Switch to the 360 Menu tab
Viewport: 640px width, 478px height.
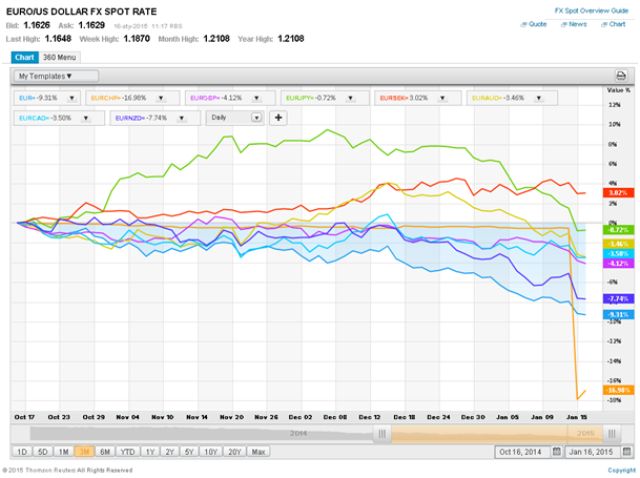click(60, 57)
